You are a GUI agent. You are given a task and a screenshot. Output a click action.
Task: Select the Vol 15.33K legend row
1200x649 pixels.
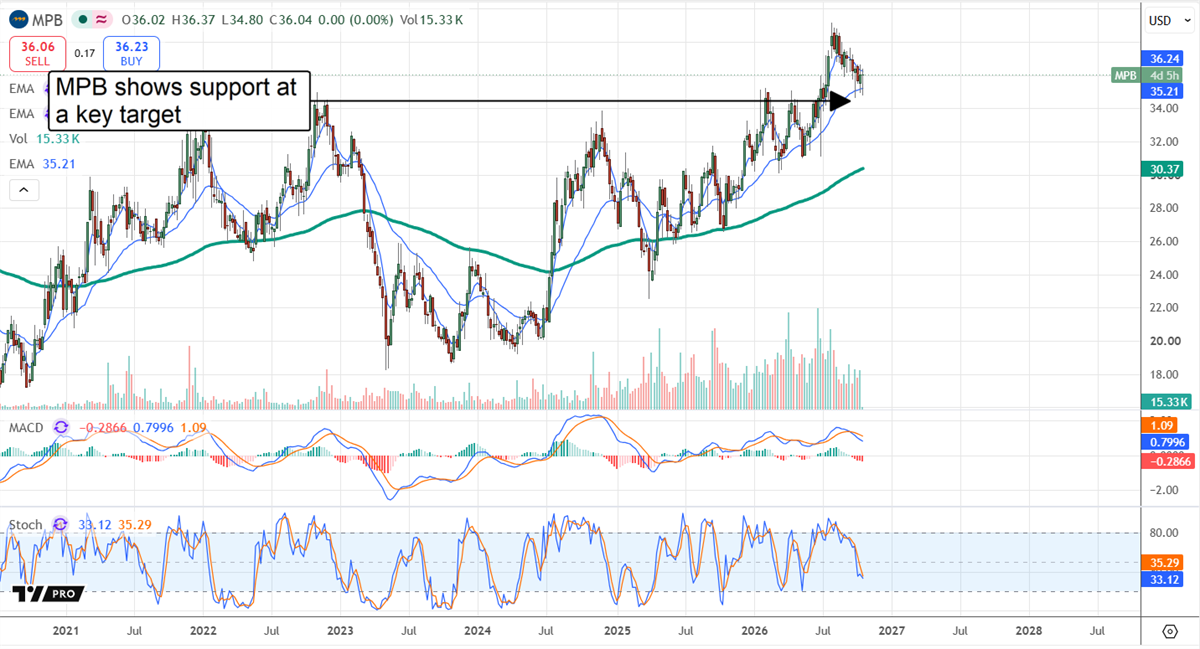pyautogui.click(x=45, y=141)
